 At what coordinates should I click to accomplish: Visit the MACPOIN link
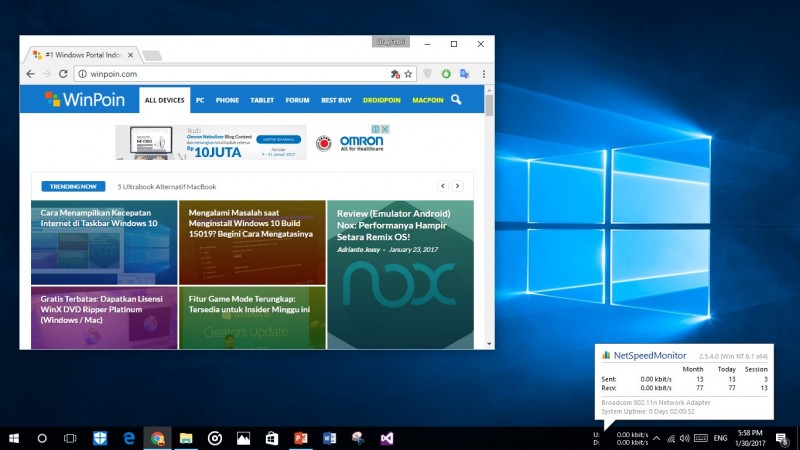428,101
